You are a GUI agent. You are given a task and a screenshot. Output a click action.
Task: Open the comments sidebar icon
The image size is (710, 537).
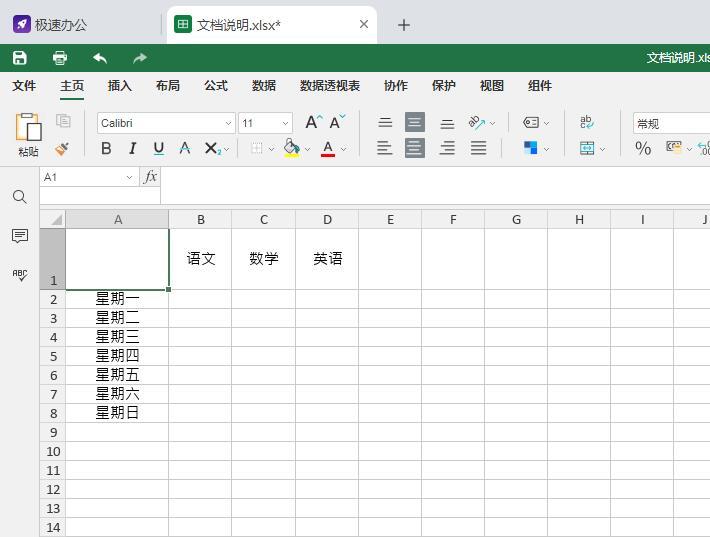(x=19, y=235)
